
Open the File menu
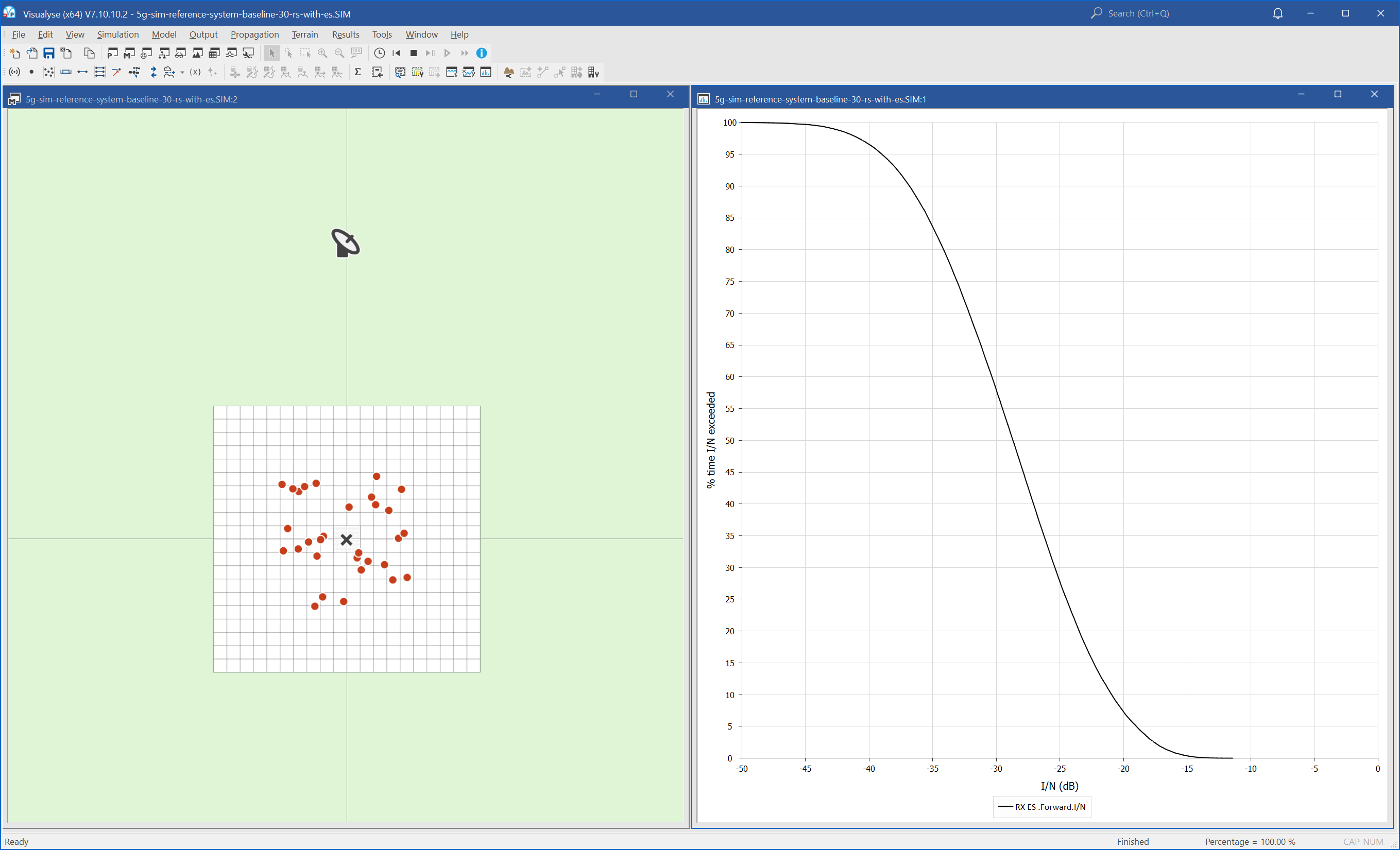[18, 34]
